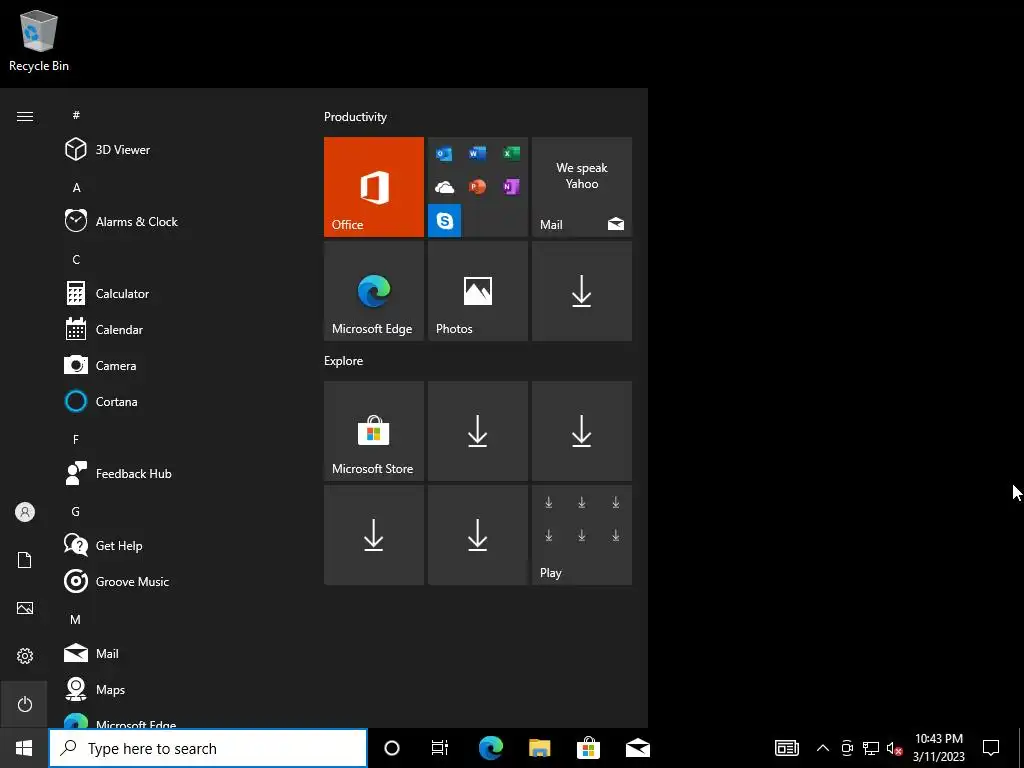Image resolution: width=1024 pixels, height=768 pixels.
Task: Jump to letter index via # header
Action: point(76,115)
